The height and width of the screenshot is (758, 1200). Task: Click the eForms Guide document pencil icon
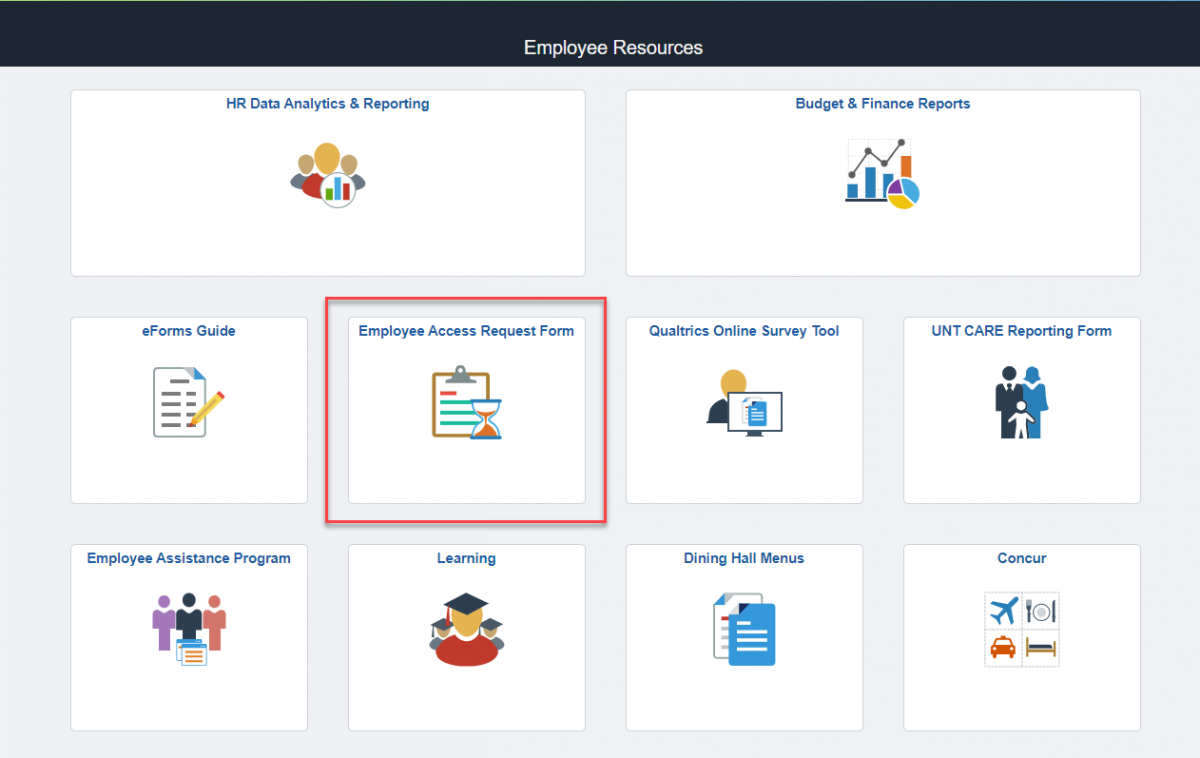[x=189, y=402]
